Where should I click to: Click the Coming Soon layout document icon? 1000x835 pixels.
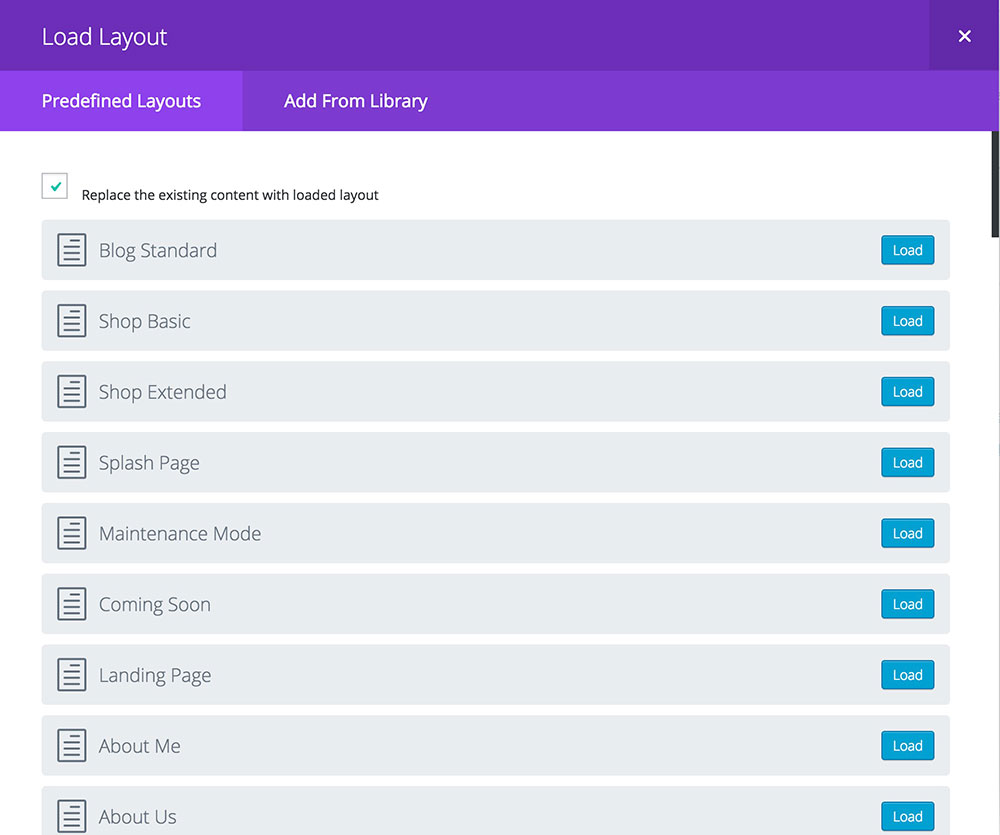coord(71,604)
